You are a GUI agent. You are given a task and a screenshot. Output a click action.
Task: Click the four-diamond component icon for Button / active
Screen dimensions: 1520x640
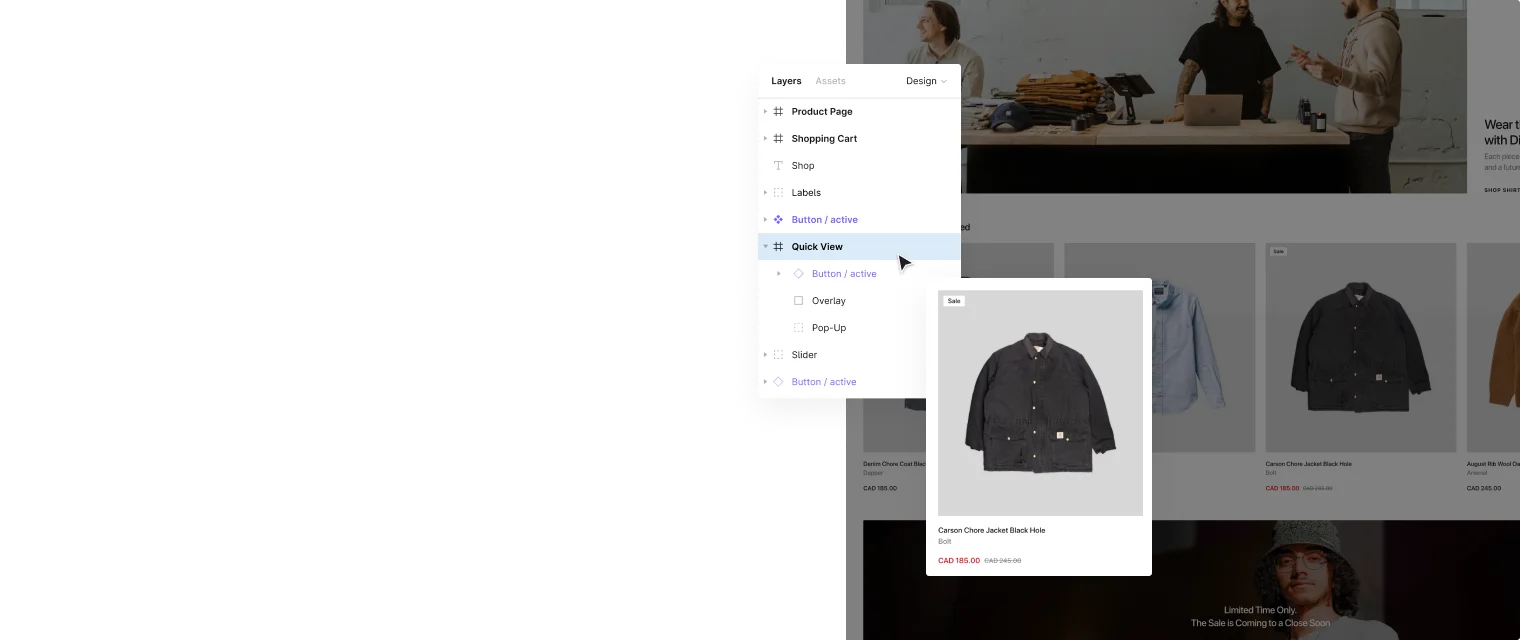778,220
